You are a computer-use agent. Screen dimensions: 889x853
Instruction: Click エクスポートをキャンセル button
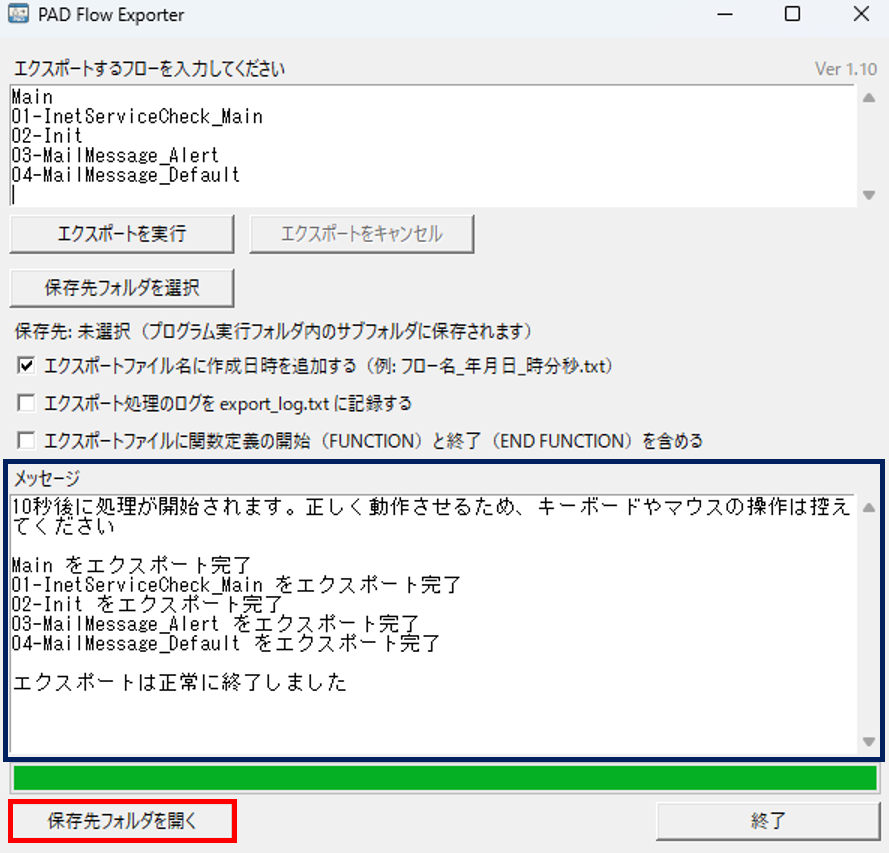[x=362, y=234]
